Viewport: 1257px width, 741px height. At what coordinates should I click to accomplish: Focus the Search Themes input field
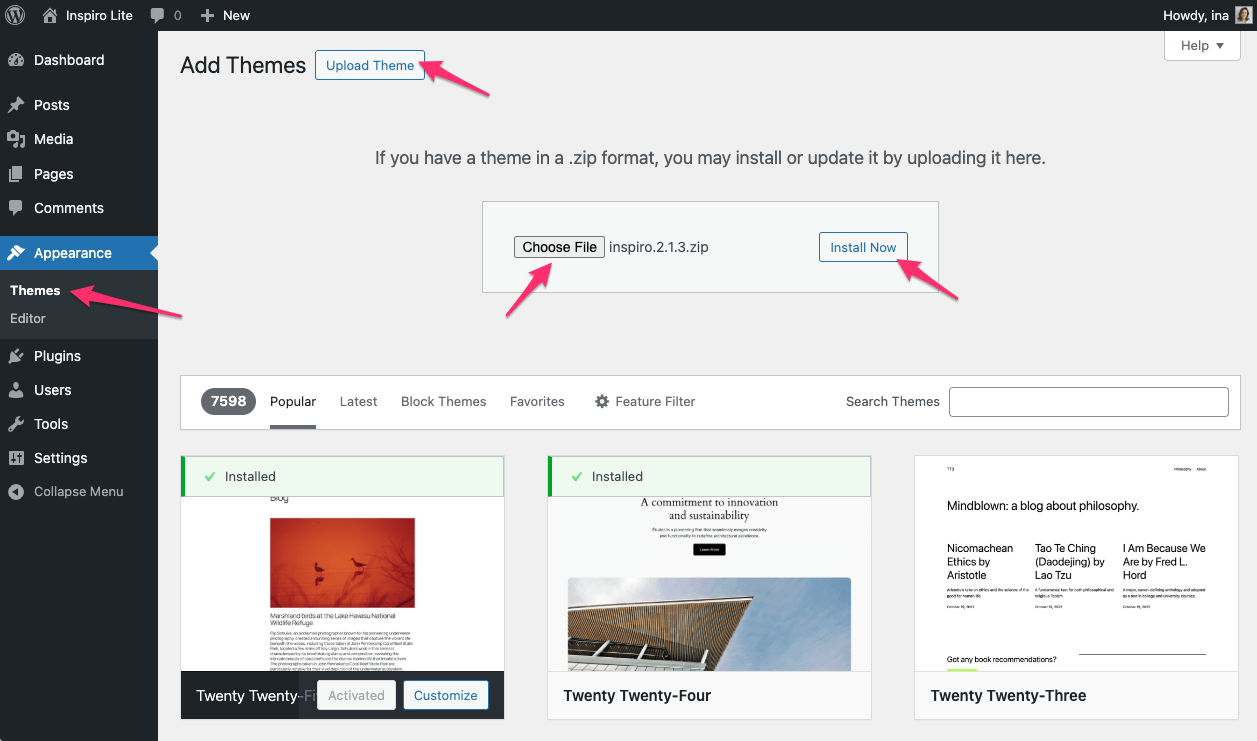point(1088,401)
